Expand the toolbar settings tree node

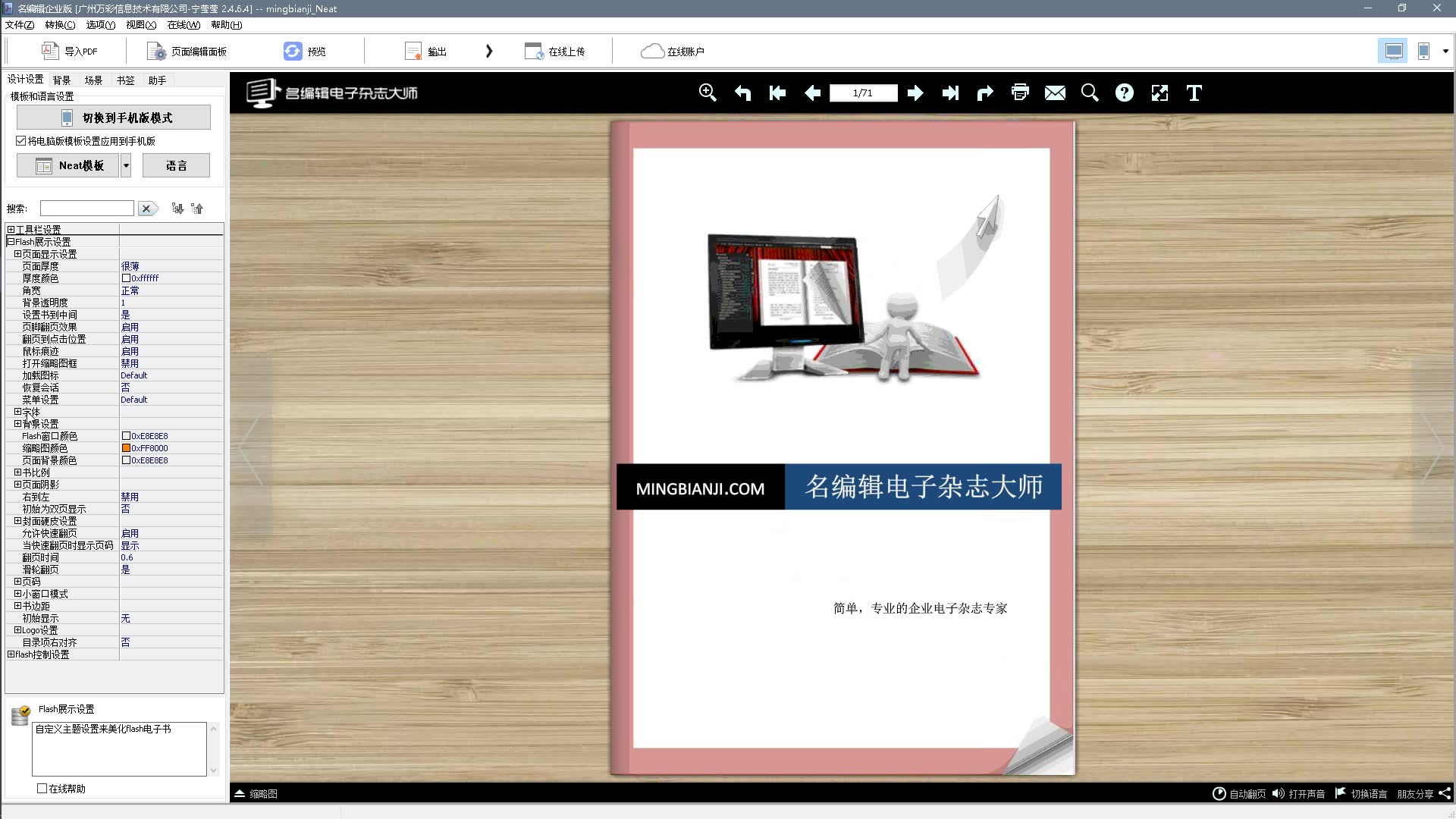(x=11, y=229)
